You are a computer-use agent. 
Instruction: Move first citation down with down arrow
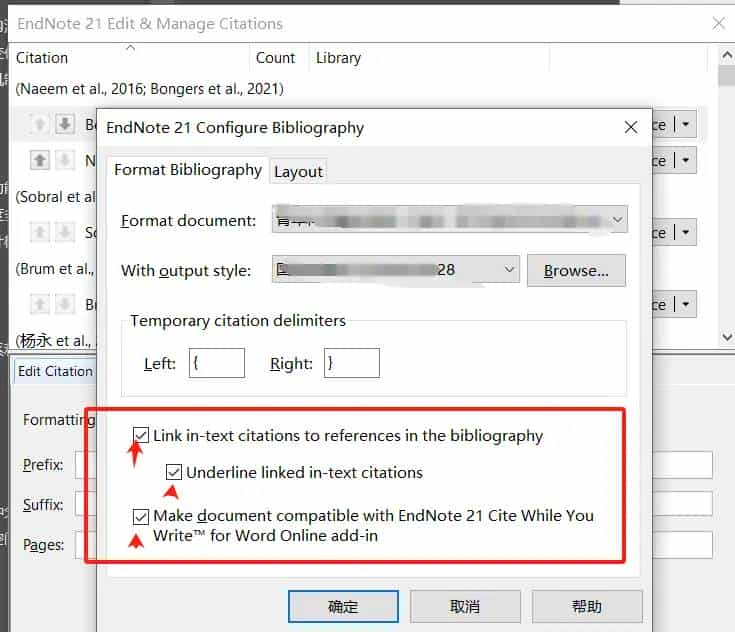(x=65, y=124)
